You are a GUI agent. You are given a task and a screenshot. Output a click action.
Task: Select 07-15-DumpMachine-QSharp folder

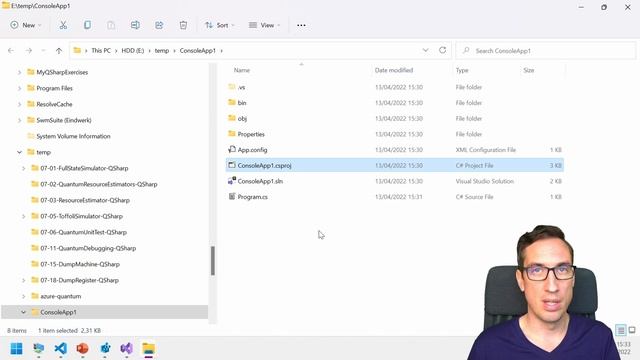pos(80,264)
